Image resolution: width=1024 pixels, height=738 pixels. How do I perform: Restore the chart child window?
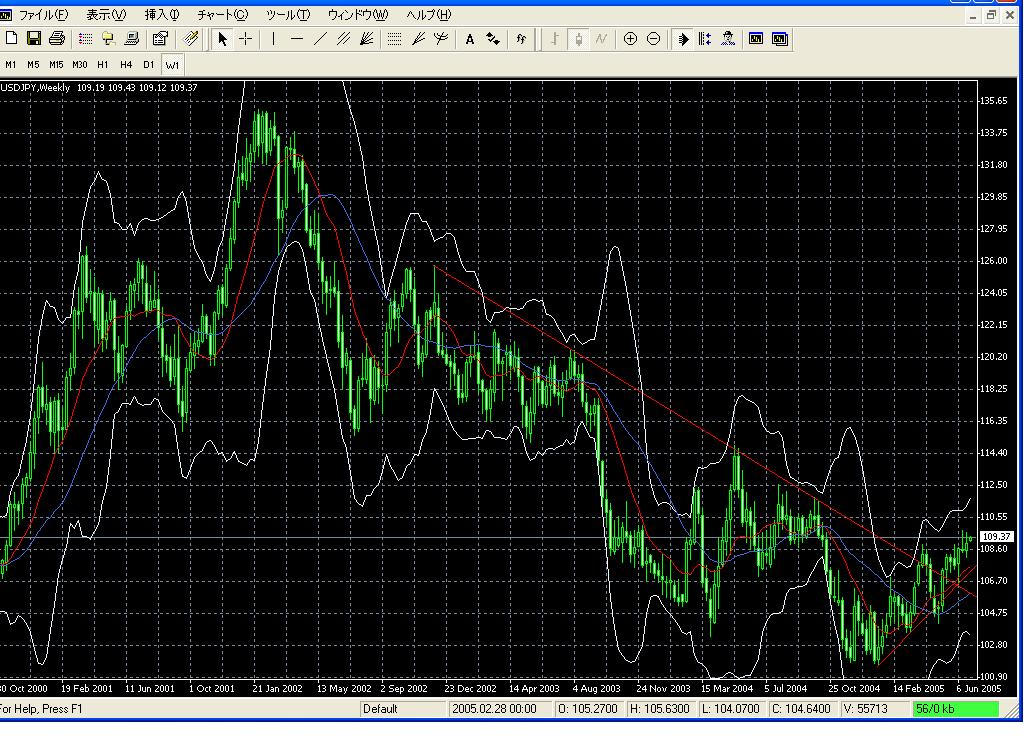(991, 15)
